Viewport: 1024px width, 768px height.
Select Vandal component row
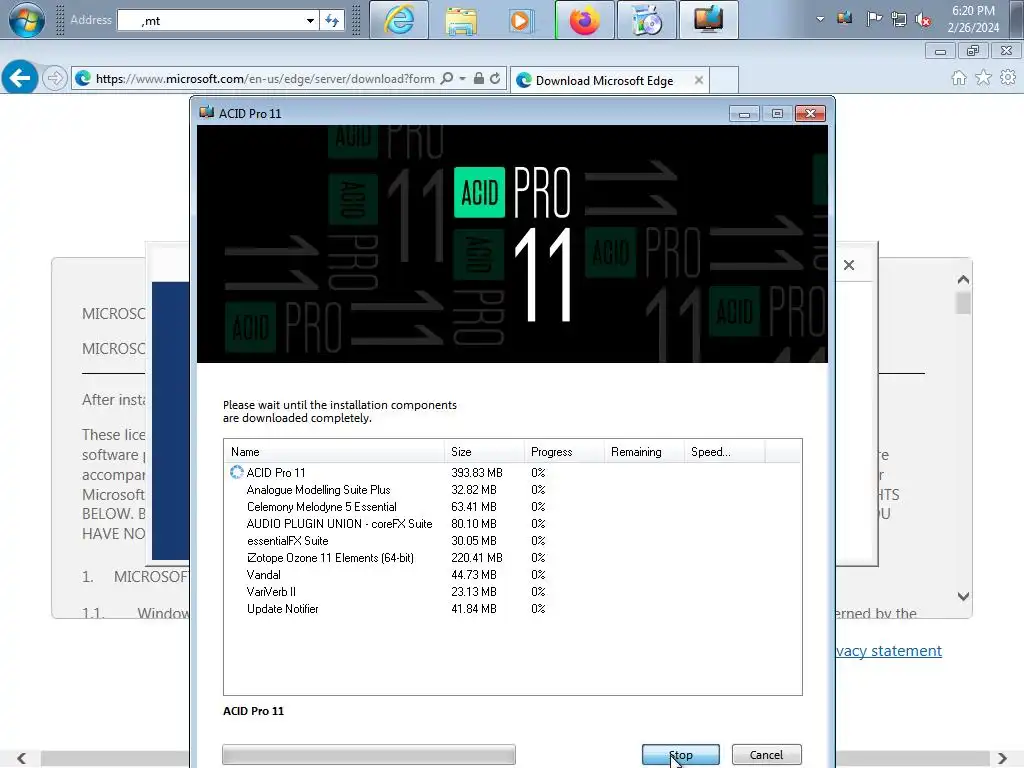[x=513, y=574]
